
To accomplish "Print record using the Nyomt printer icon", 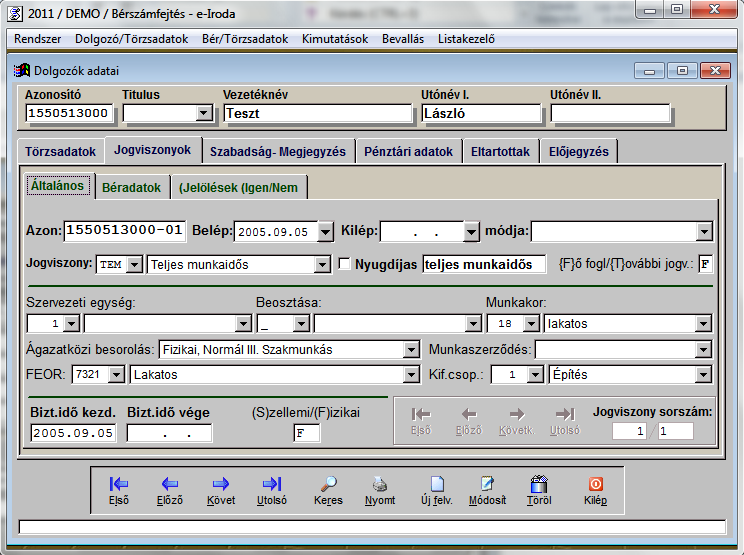I will coord(379,487).
